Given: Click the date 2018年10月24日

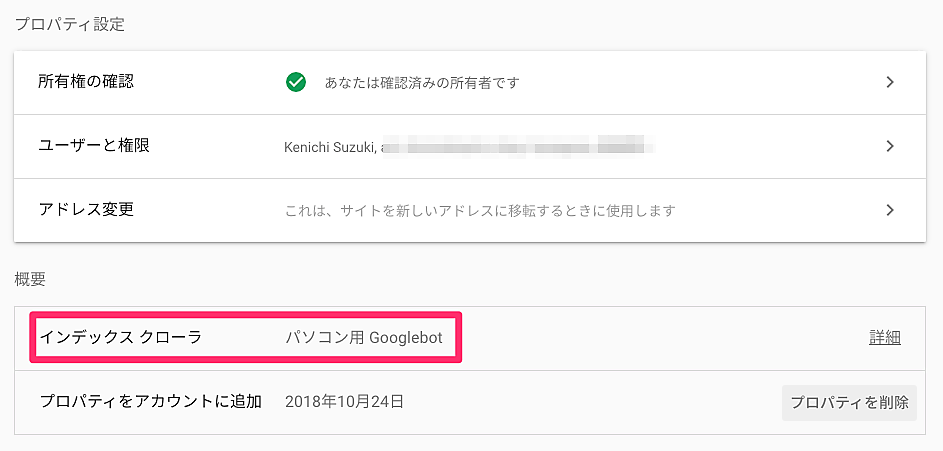Looking at the screenshot, I should click(344, 402).
